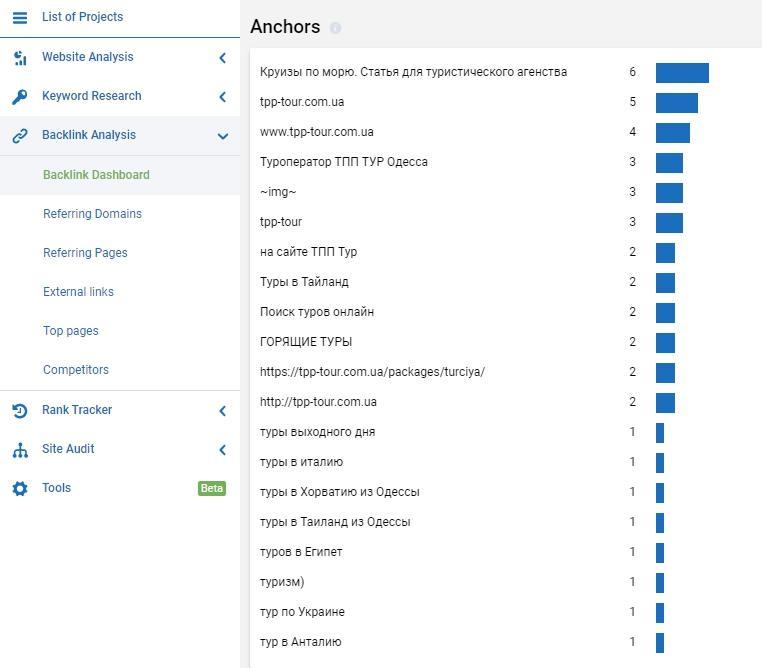762x668 pixels.
Task: Go to Referring Domains
Action: click(x=92, y=214)
